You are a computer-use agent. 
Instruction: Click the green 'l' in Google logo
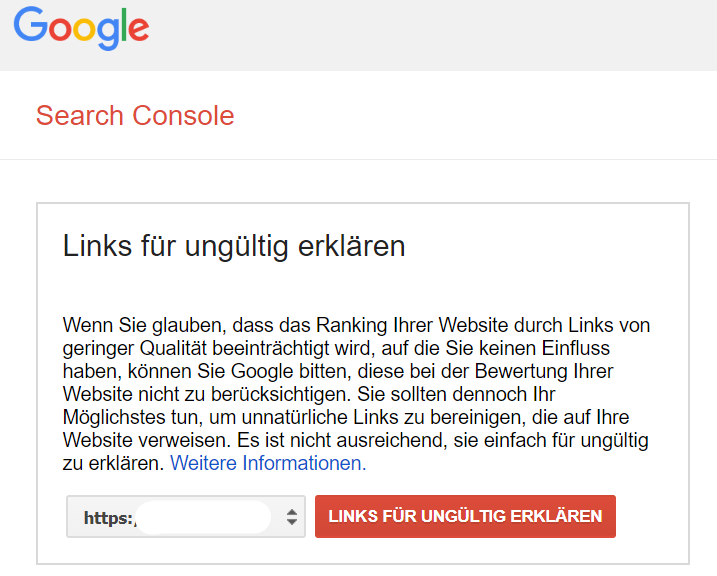pyautogui.click(x=125, y=25)
